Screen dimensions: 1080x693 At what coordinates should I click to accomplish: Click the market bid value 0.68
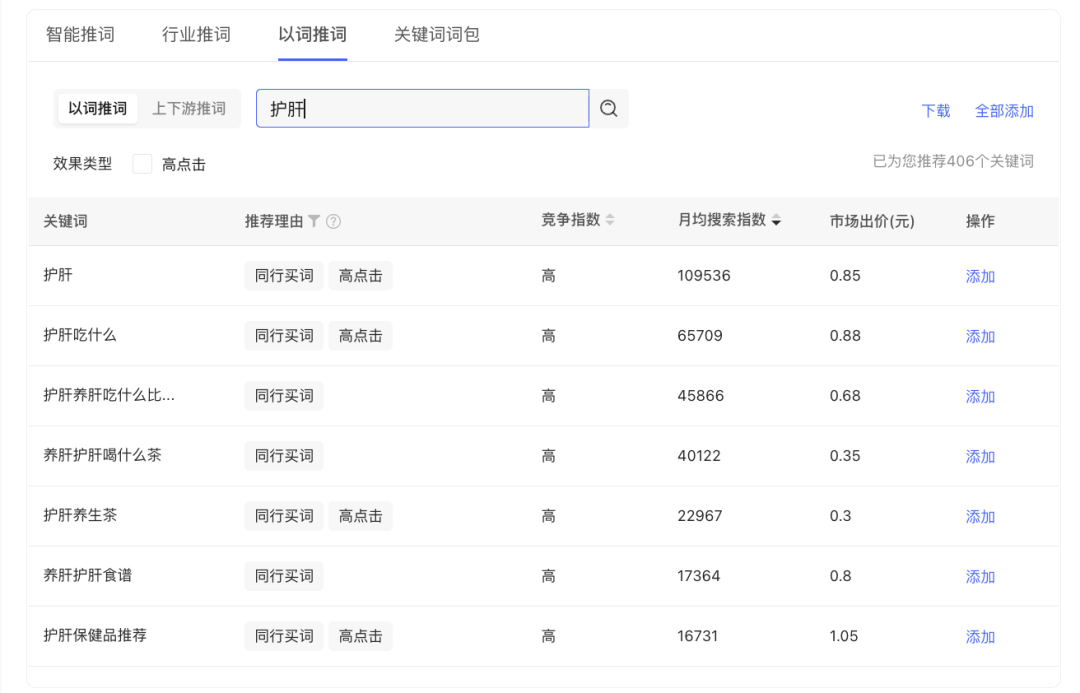coord(845,395)
